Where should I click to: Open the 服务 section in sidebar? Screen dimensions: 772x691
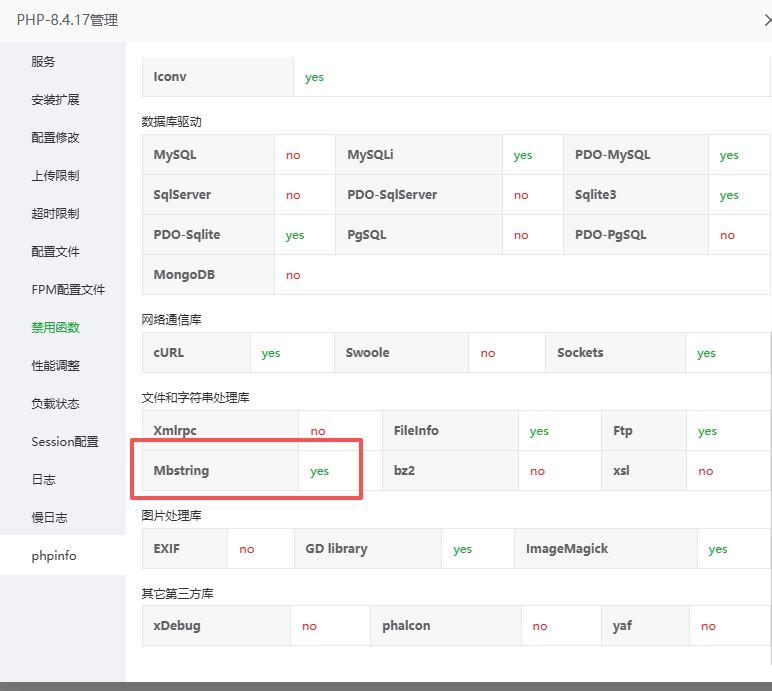(x=43, y=62)
